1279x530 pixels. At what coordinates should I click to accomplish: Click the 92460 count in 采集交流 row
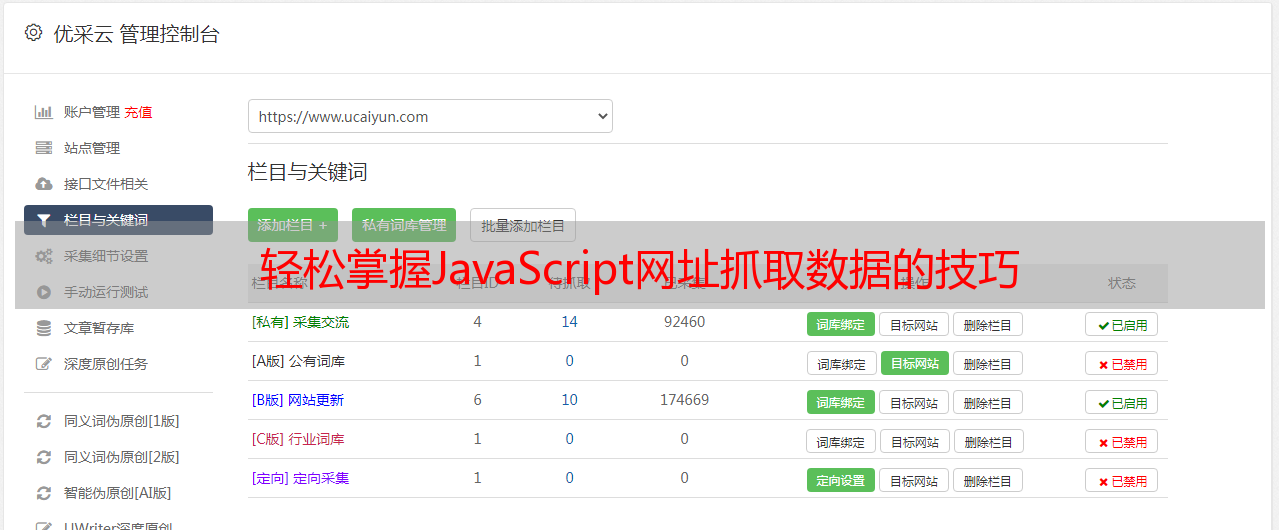tap(684, 322)
